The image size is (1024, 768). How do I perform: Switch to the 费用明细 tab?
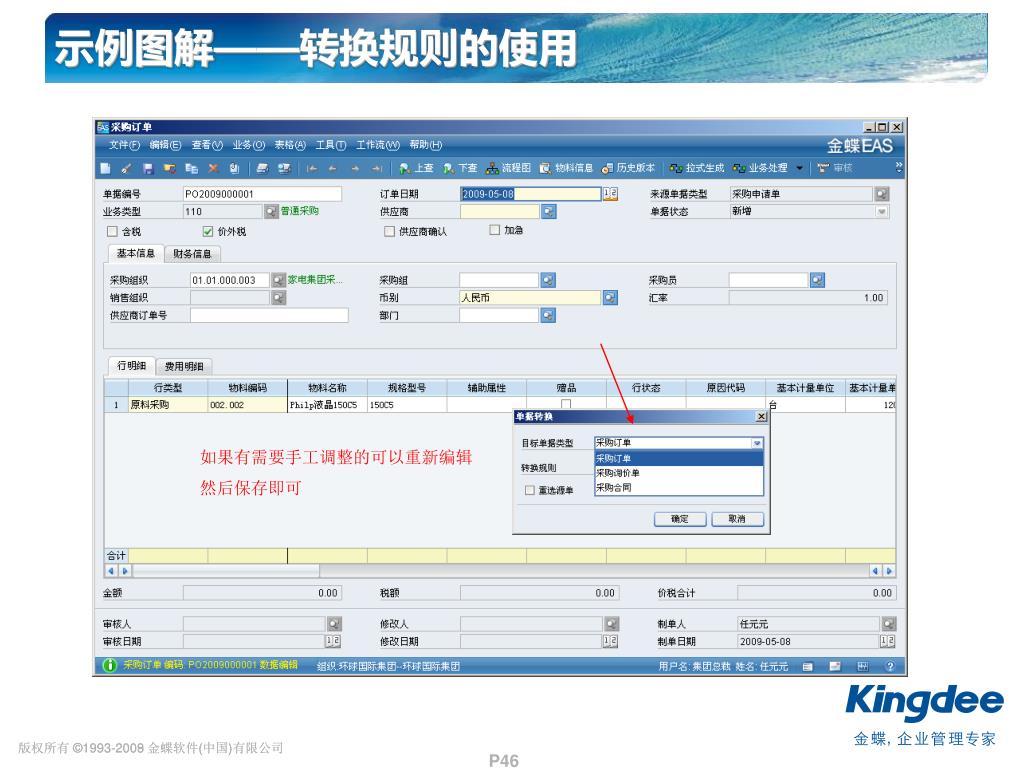pyautogui.click(x=184, y=366)
